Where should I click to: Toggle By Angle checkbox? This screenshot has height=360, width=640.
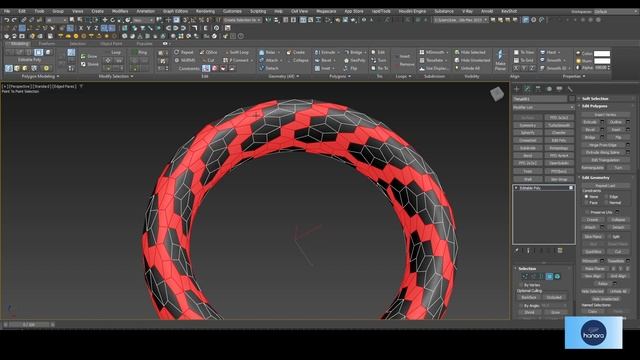click(521, 305)
